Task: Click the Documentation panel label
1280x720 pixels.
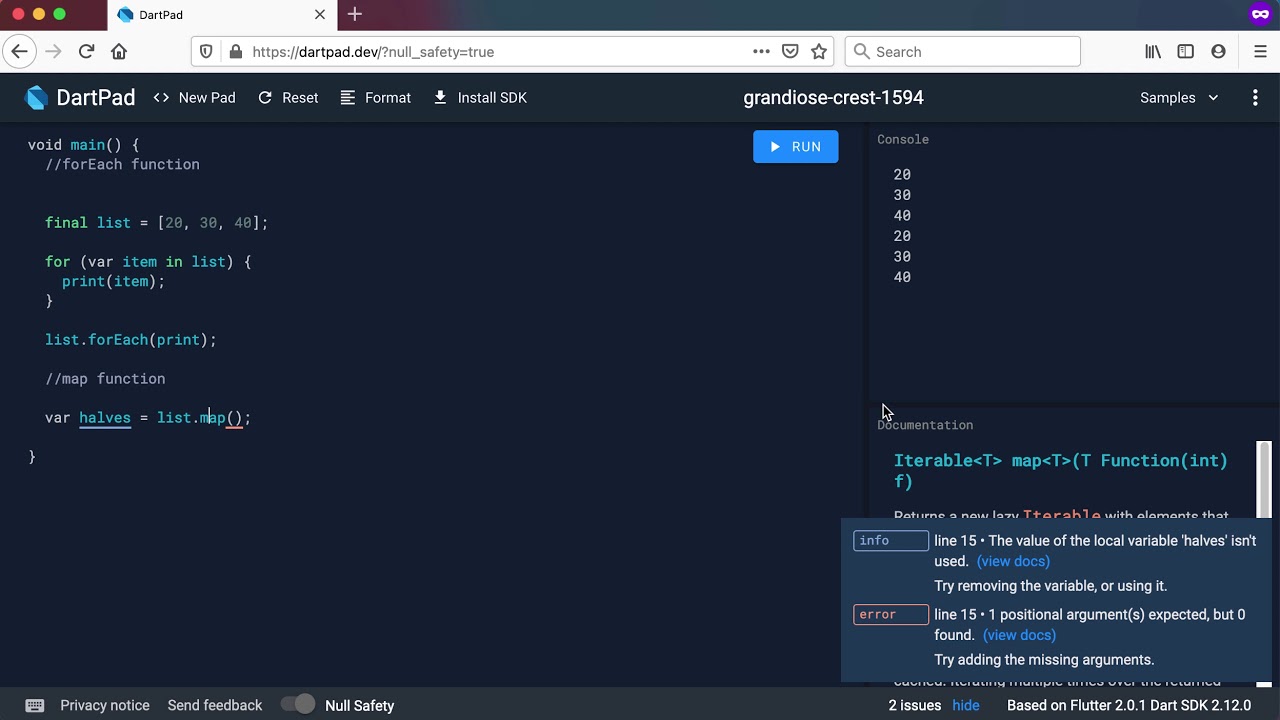Action: point(925,425)
